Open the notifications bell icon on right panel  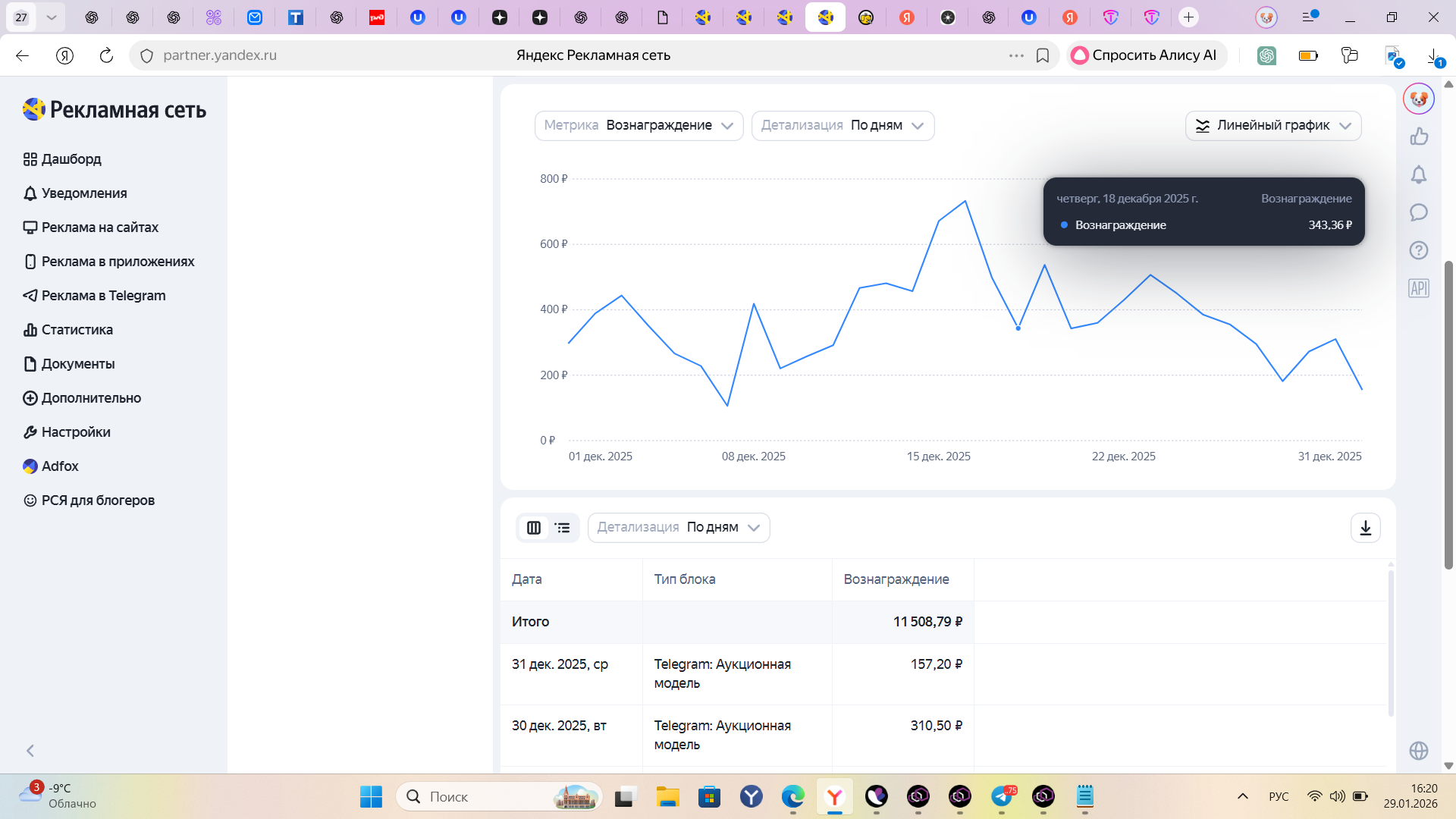(1418, 175)
